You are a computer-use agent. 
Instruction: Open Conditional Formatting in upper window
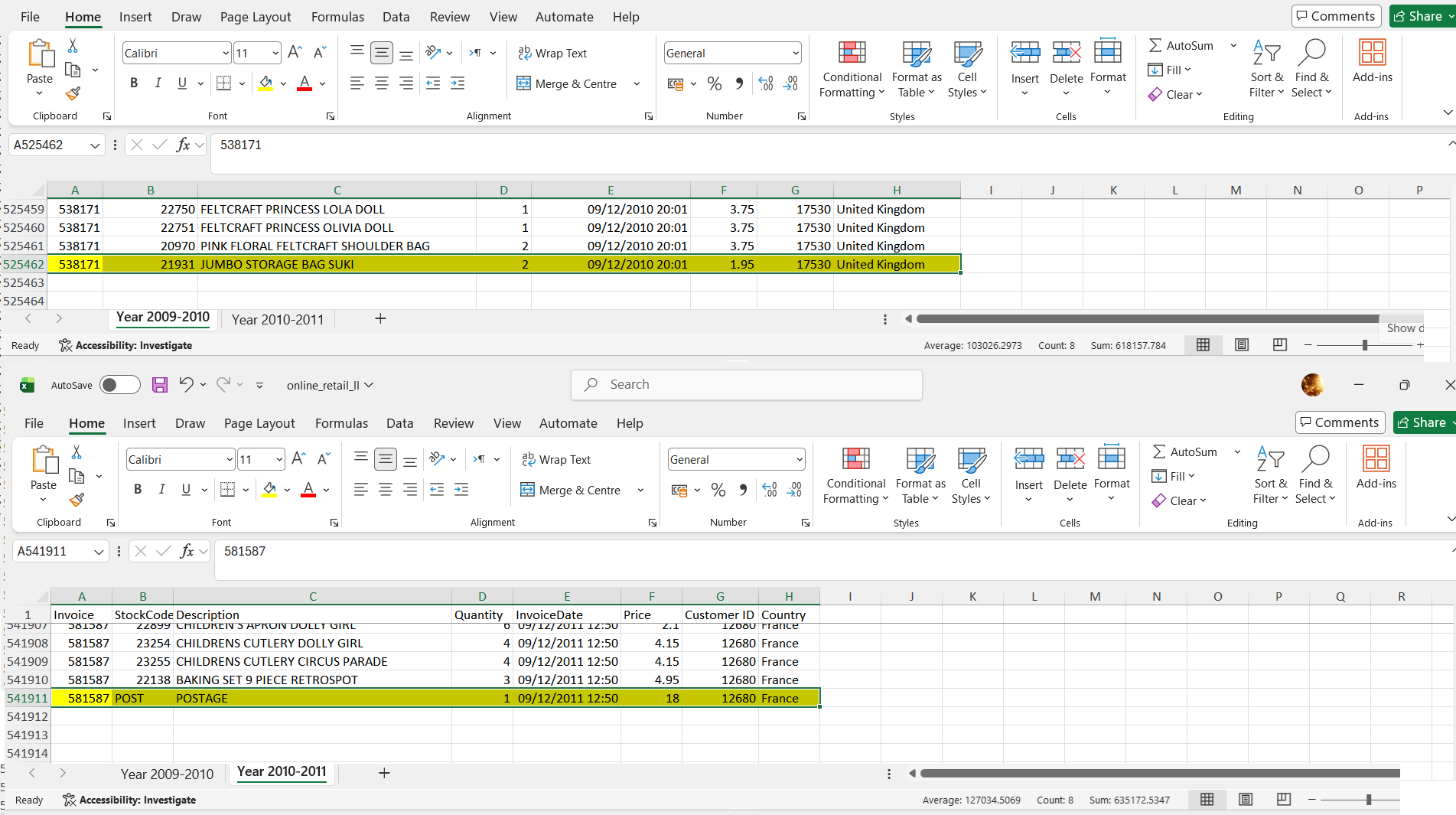click(852, 69)
